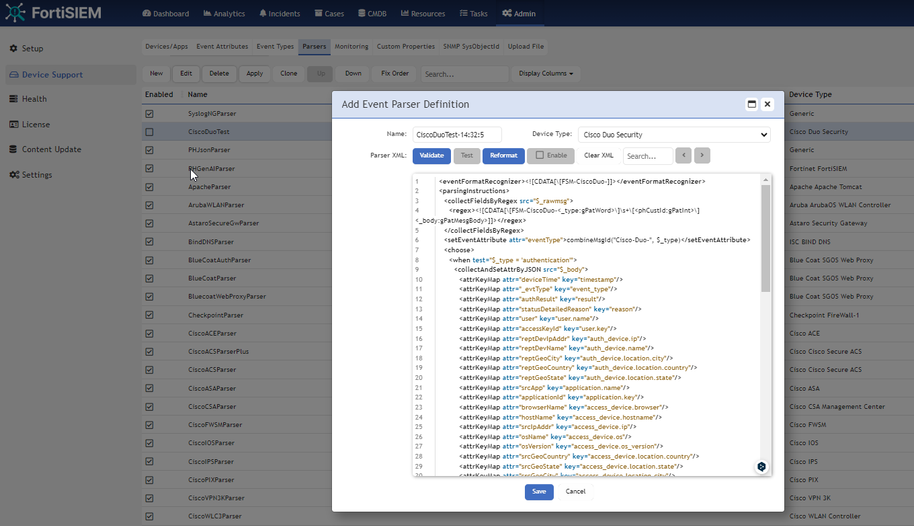
Task: Switch to the Monitoring tab
Action: click(351, 47)
